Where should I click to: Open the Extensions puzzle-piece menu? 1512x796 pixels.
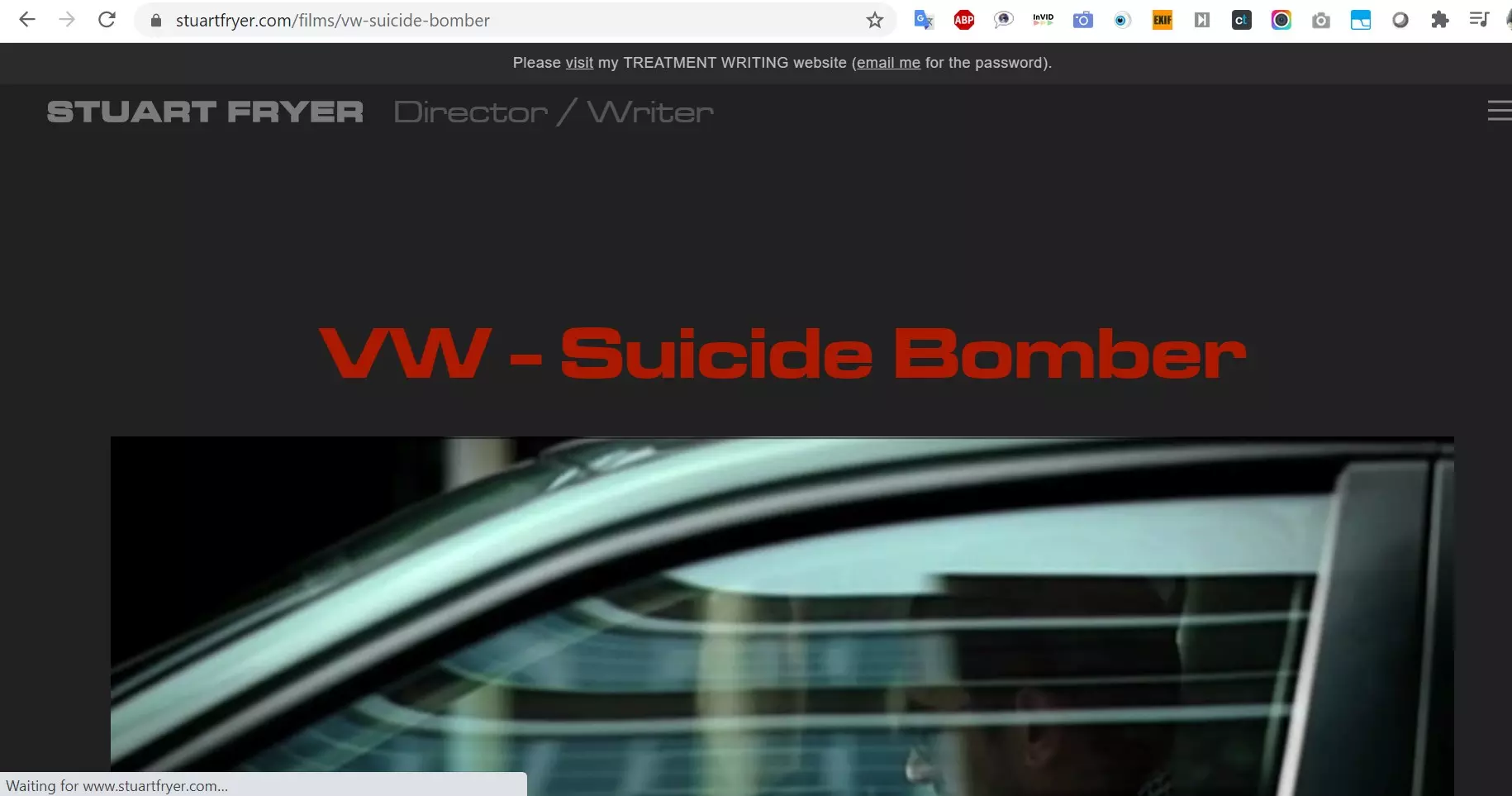[x=1439, y=20]
